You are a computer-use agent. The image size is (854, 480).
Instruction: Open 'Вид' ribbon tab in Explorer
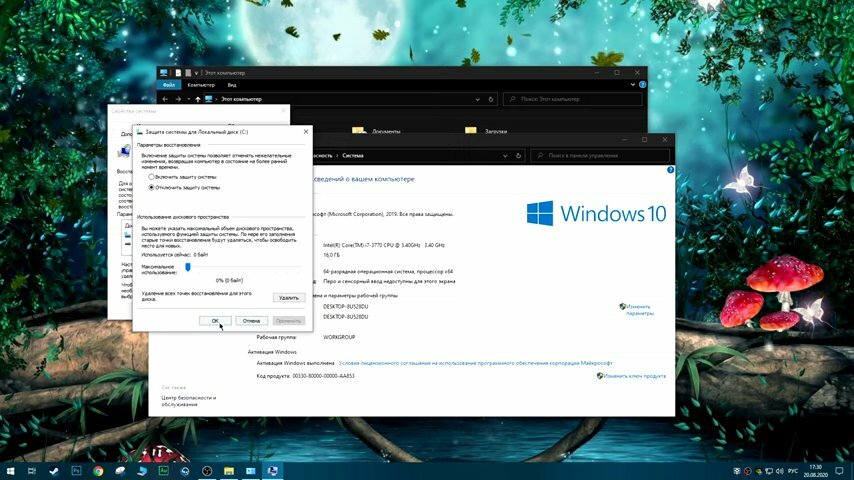click(x=232, y=85)
